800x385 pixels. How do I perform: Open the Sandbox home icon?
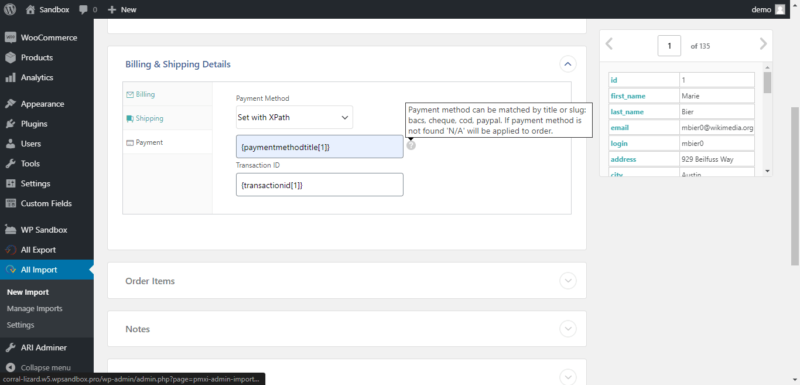click(31, 9)
